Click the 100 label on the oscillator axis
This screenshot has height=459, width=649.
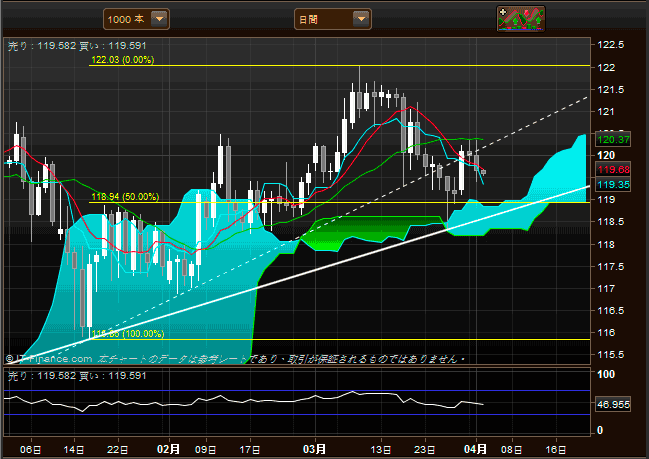click(606, 374)
